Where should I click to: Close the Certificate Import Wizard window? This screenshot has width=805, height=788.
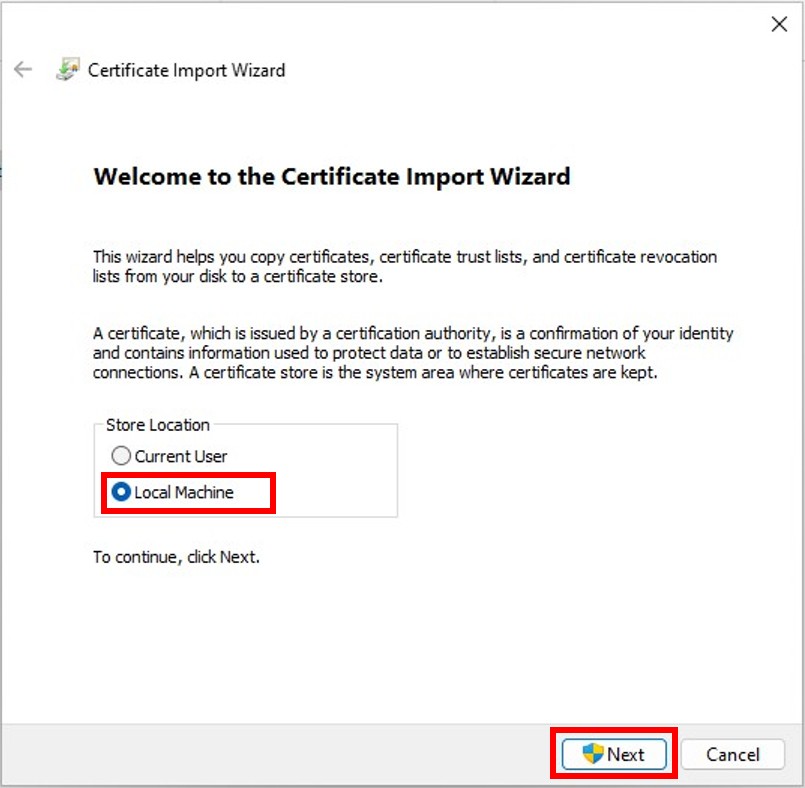[x=779, y=24]
